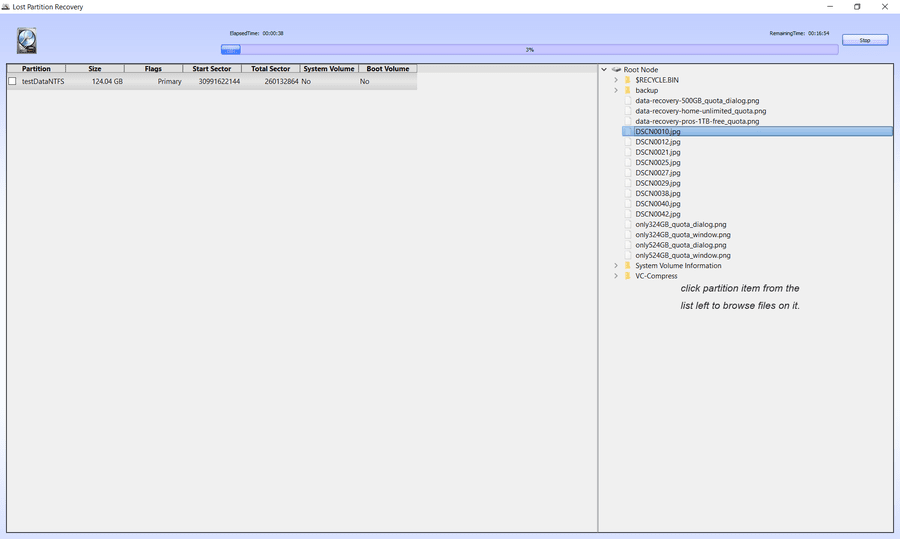Click the System Volume column header

pos(329,69)
